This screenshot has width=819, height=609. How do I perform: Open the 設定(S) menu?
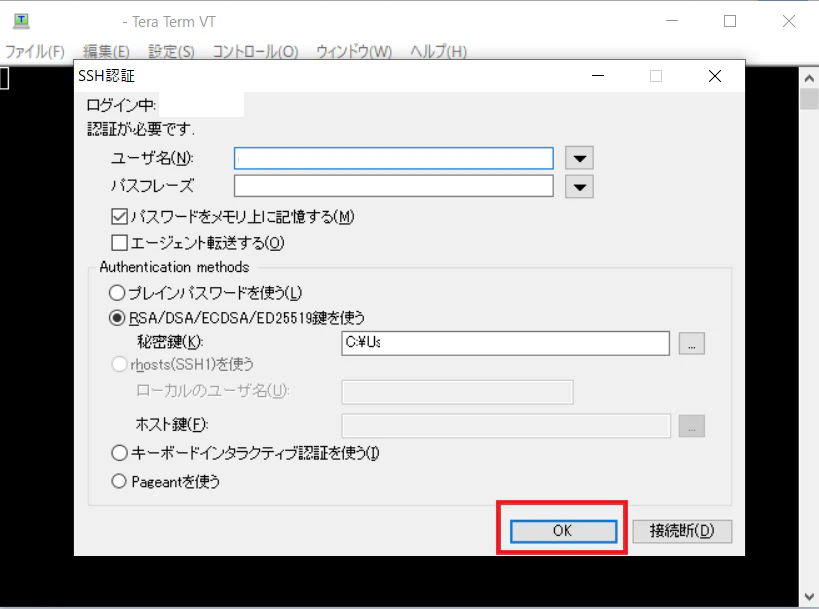[171, 52]
